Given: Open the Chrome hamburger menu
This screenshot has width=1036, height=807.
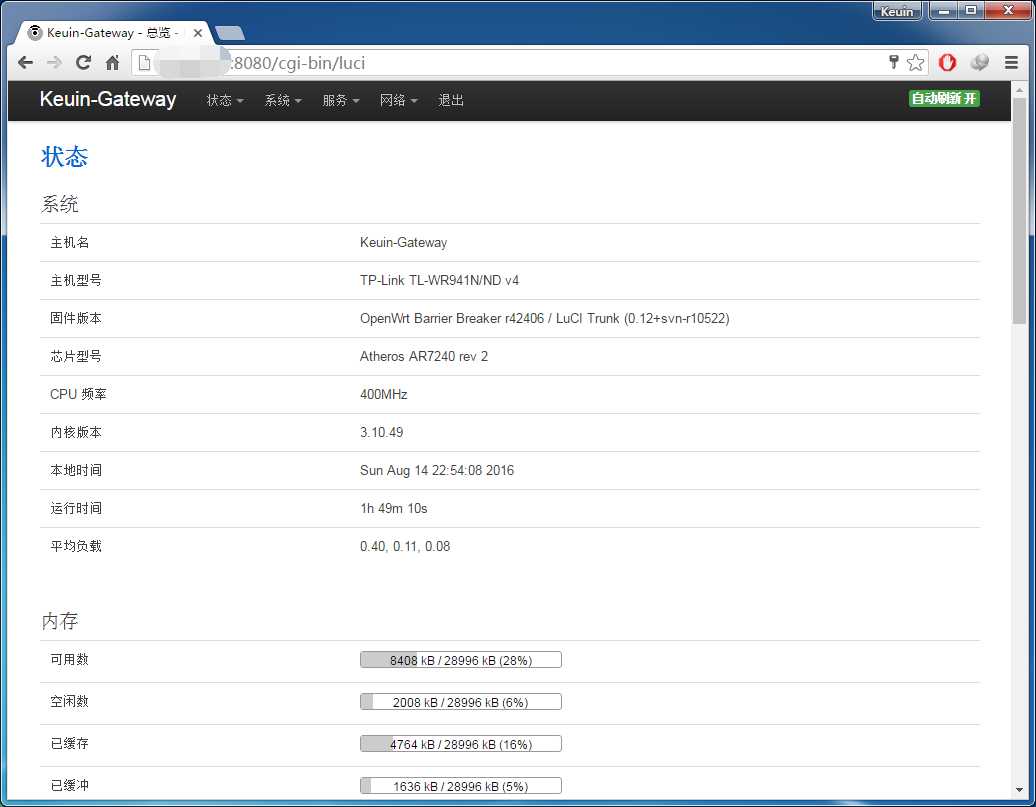Looking at the screenshot, I should point(1011,63).
